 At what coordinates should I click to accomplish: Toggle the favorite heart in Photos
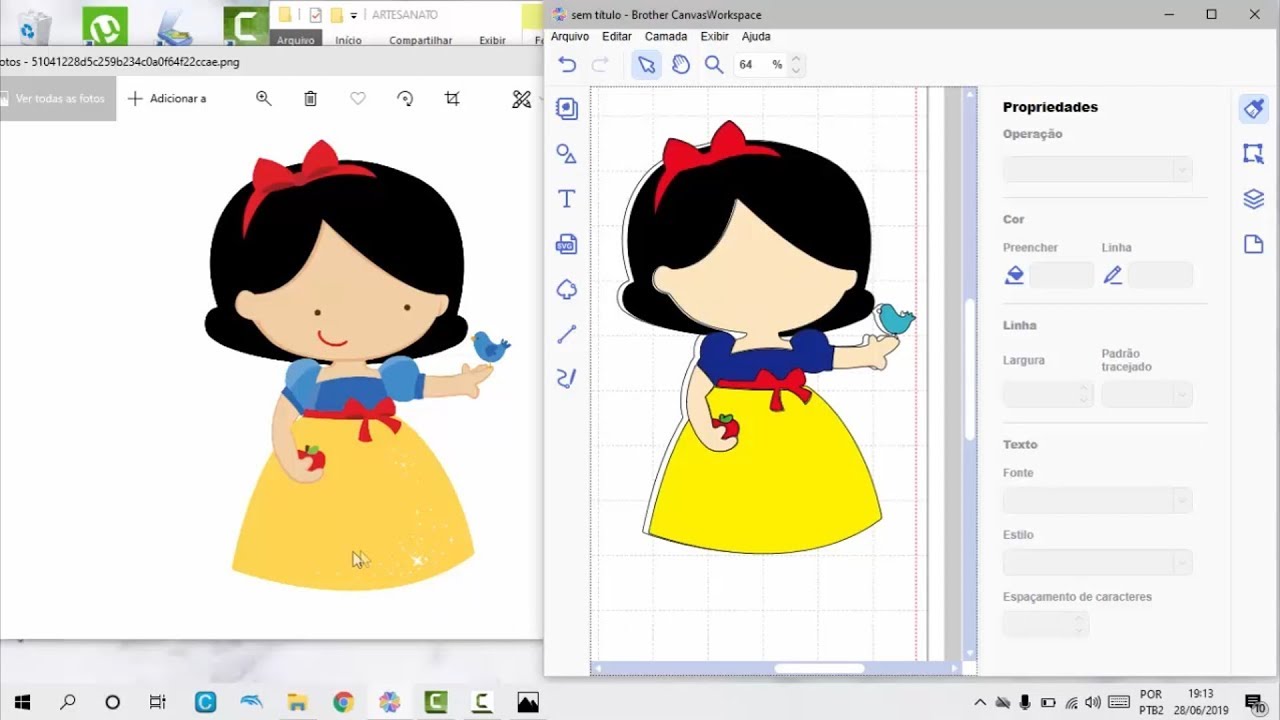[x=358, y=98]
